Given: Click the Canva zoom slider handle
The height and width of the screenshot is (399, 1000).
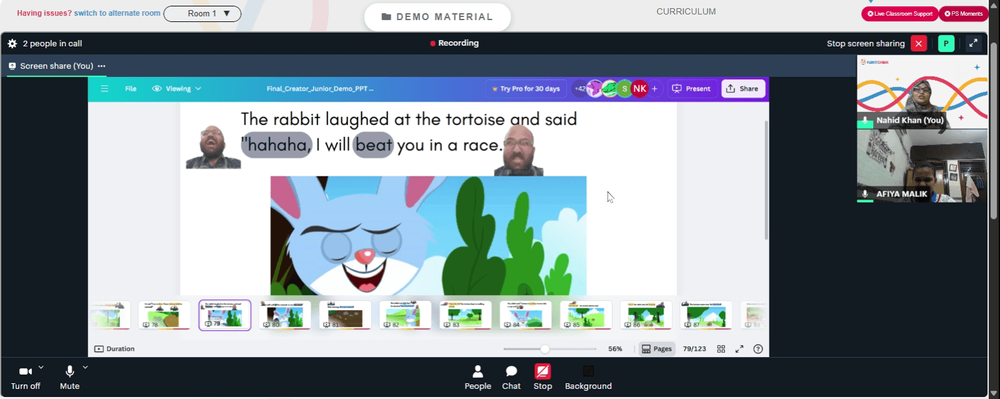Looking at the screenshot, I should [x=545, y=349].
